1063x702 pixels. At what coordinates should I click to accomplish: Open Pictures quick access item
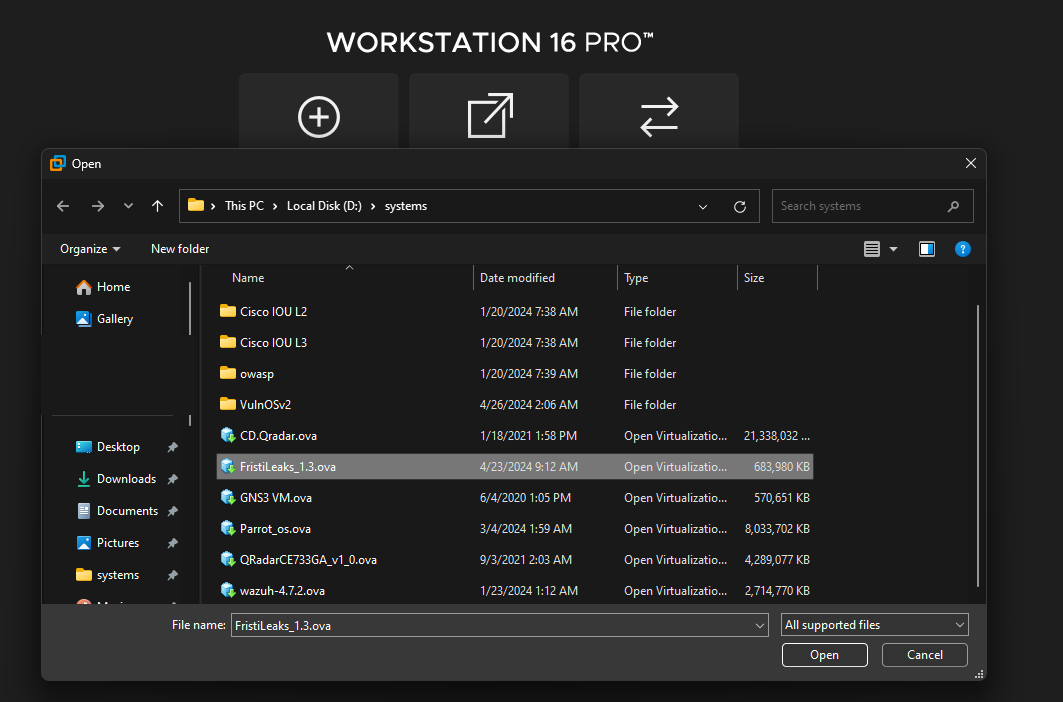tap(108, 543)
